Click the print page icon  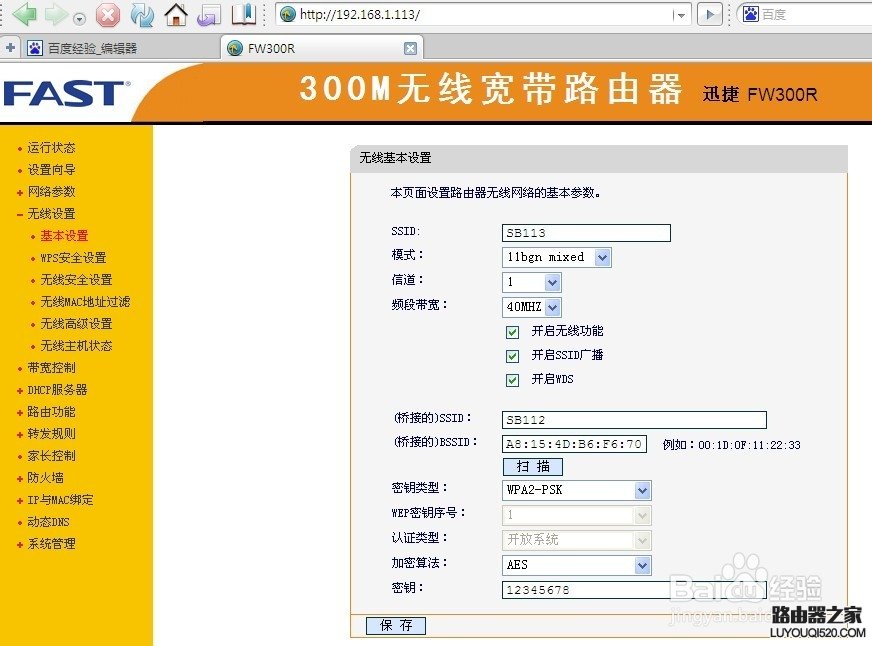click(x=207, y=14)
